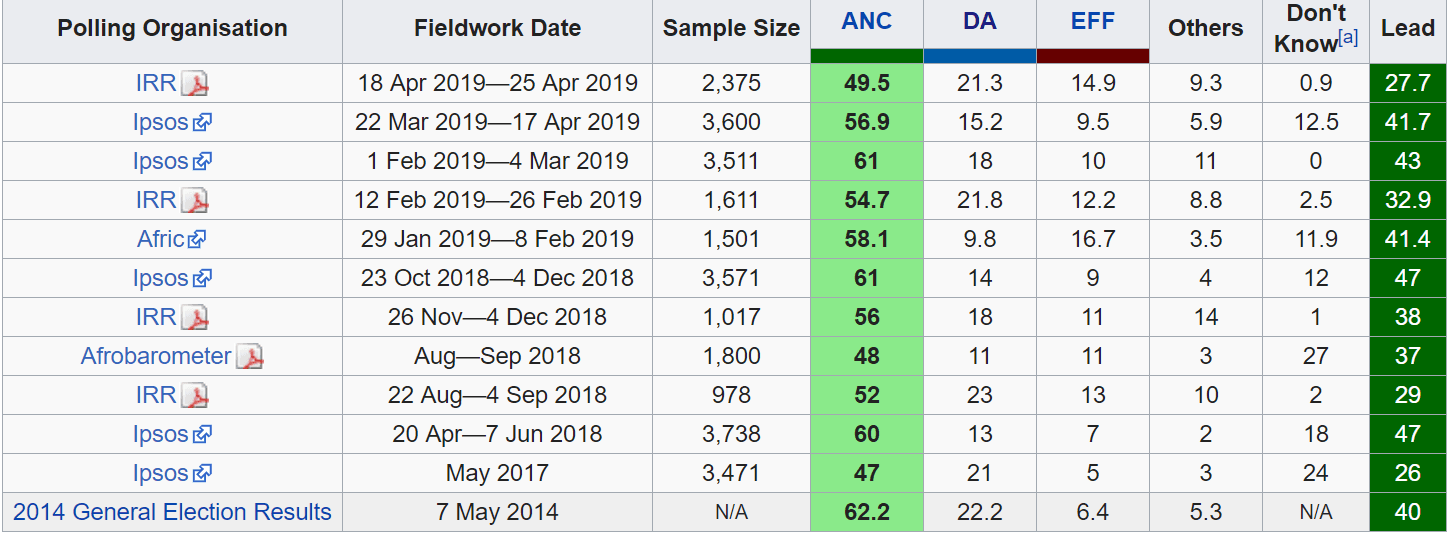Open PDF icon beside IRR 22 Aug–4 Sep 2018 poll
This screenshot has width=1452, height=537.
pyautogui.click(x=195, y=396)
